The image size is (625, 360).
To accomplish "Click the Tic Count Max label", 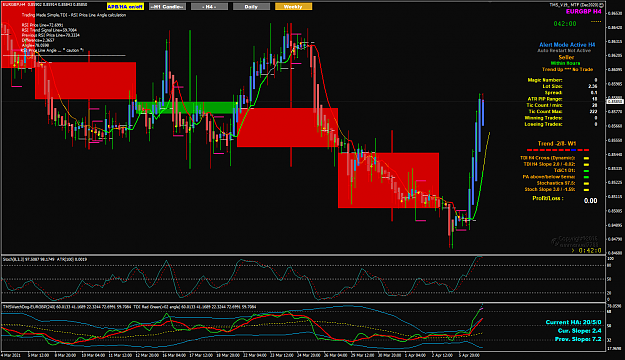I will pos(545,112).
